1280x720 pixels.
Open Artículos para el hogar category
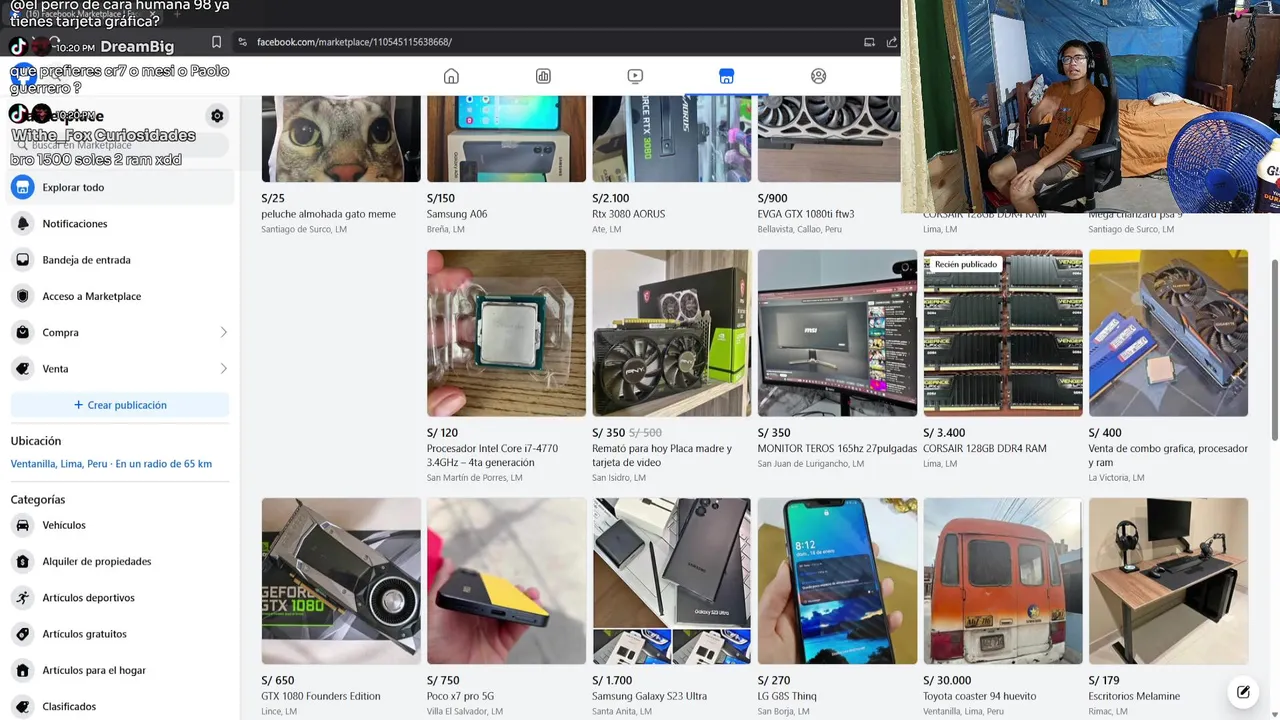click(120, 670)
